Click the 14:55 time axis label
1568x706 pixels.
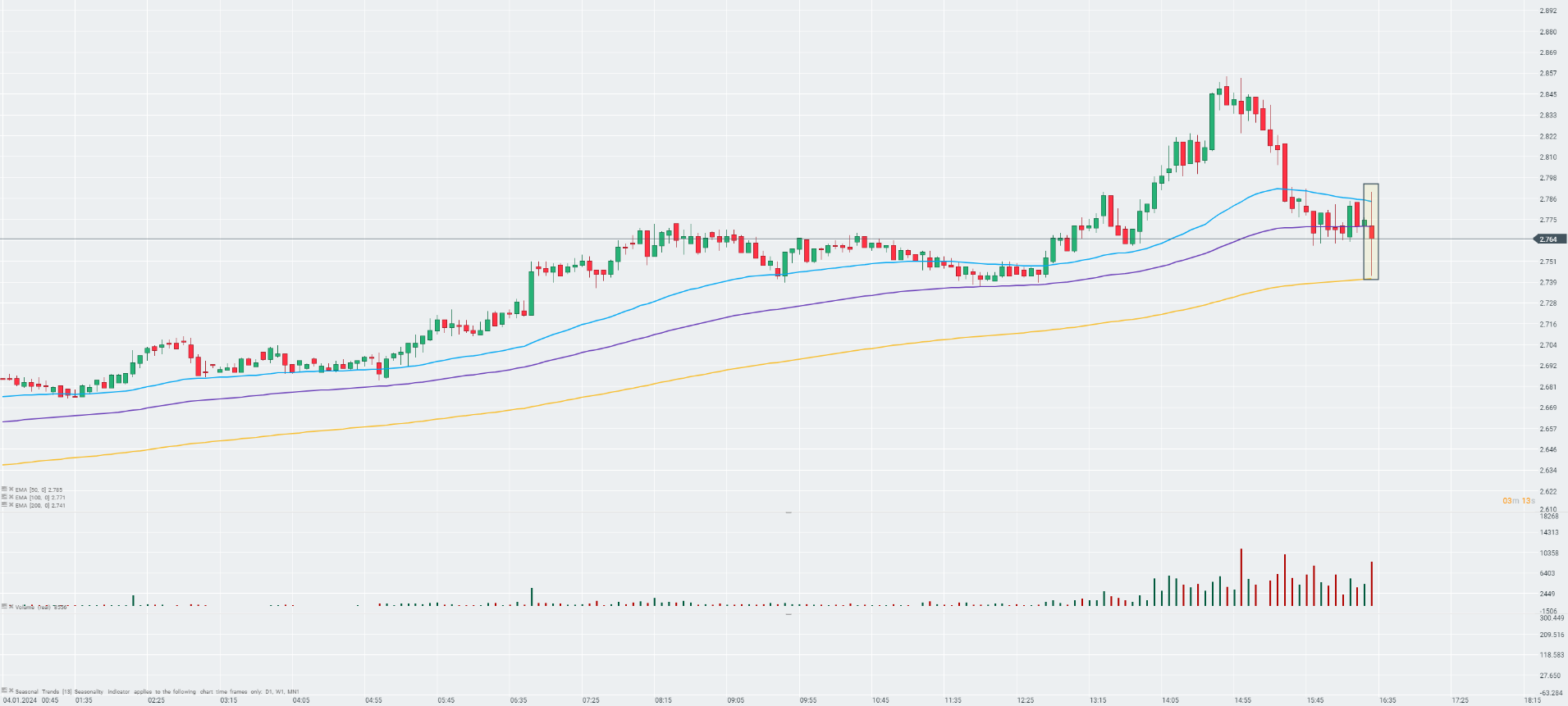tap(1243, 700)
